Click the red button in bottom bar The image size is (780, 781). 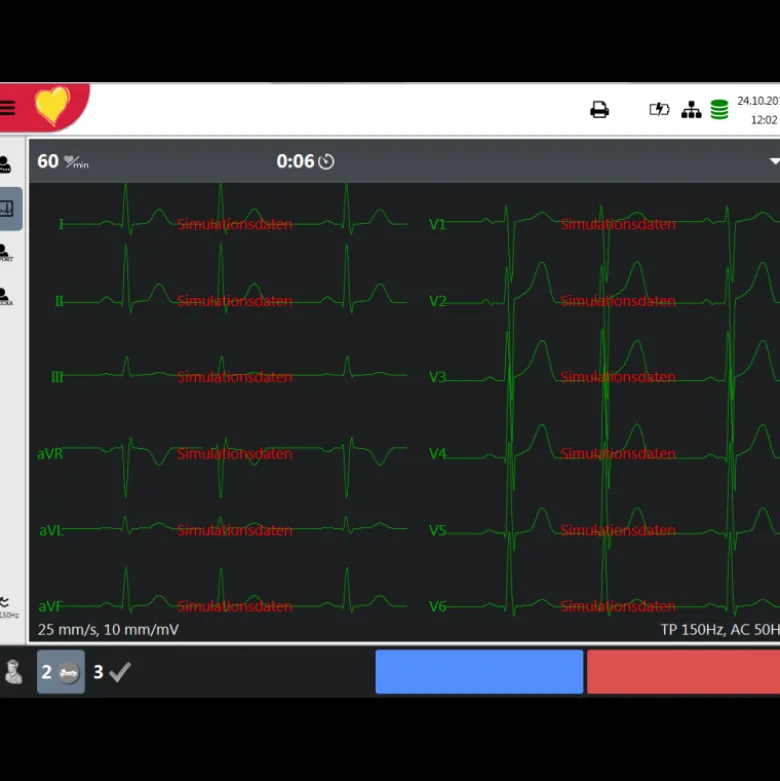[x=683, y=671]
